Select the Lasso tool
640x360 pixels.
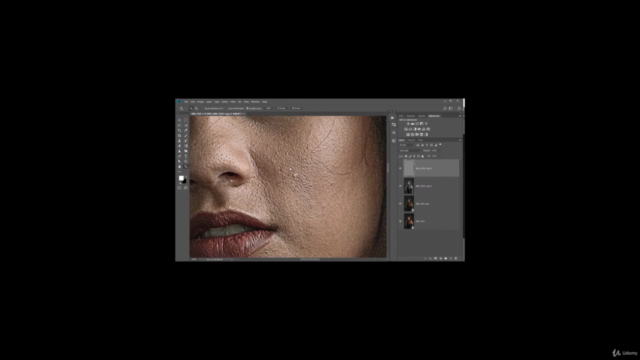[180, 125]
